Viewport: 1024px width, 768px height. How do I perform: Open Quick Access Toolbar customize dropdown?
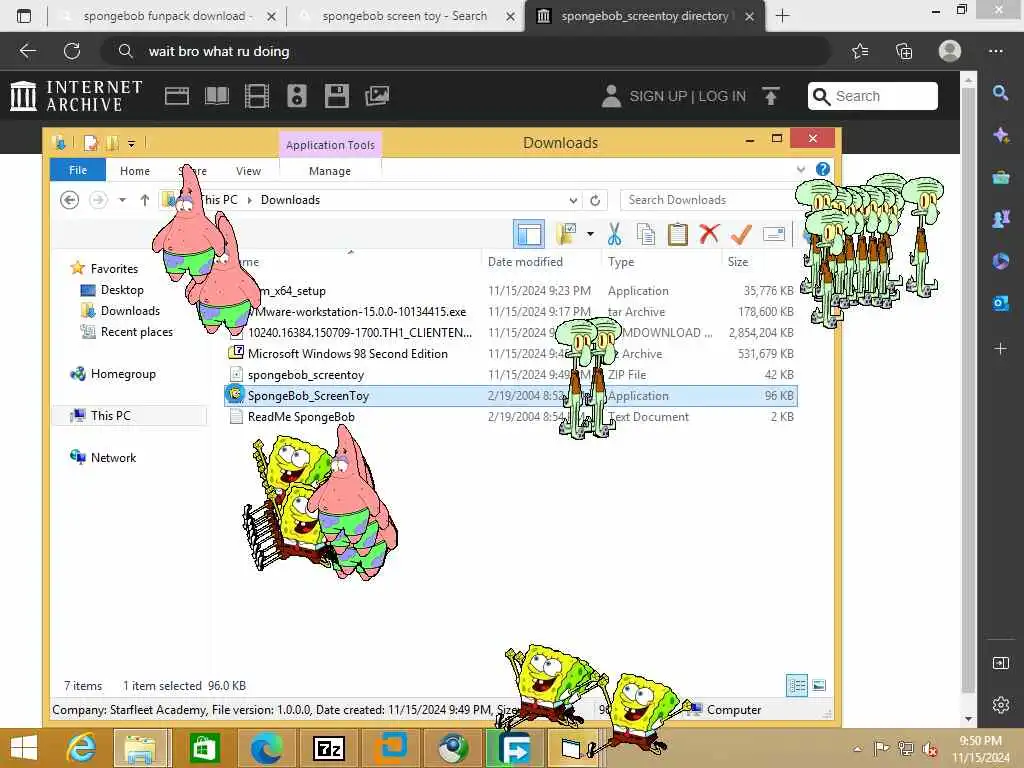click(x=131, y=143)
